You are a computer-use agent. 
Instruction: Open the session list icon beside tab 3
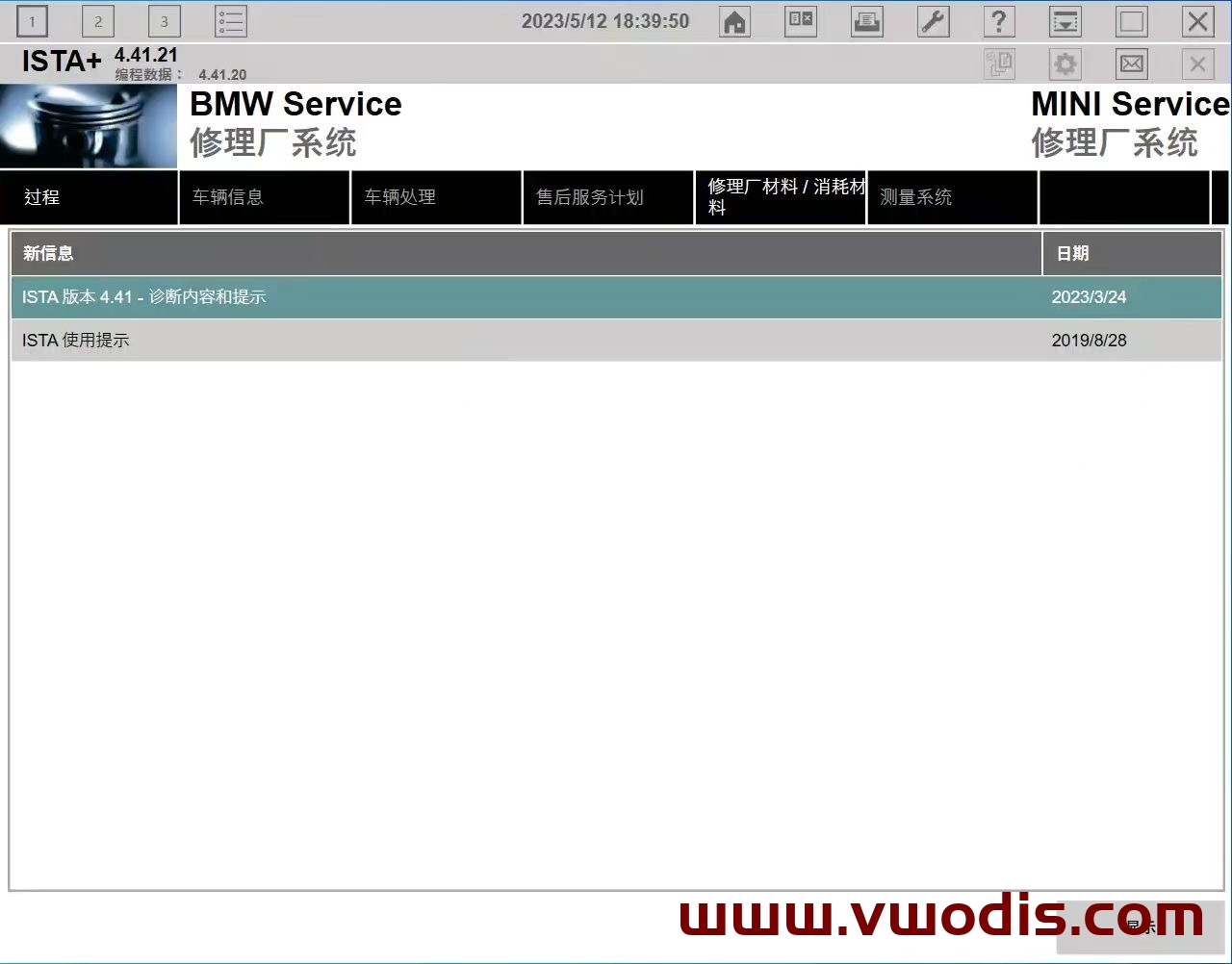(x=230, y=21)
